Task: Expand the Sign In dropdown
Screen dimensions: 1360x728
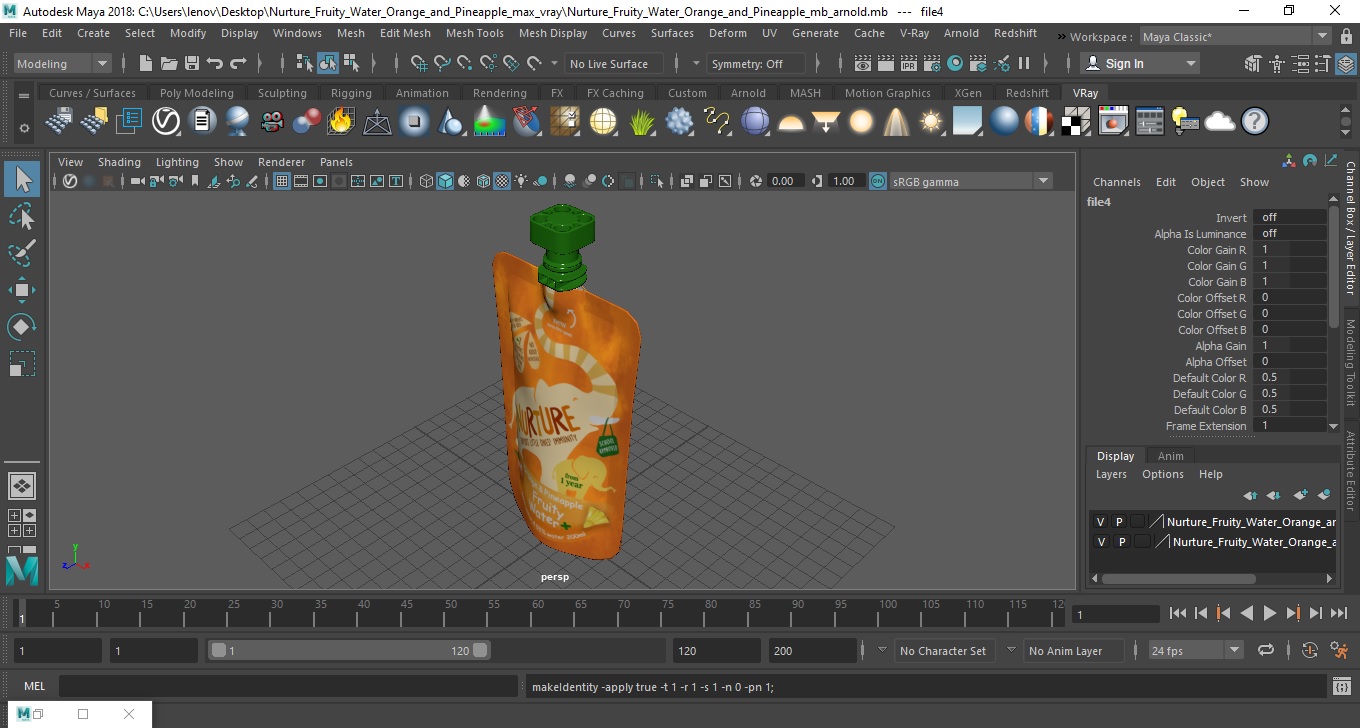Action: [x=1190, y=63]
